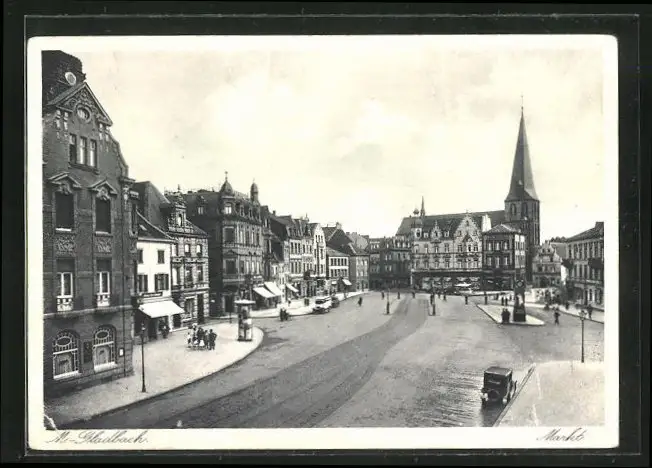
Task: Click the advertising column on the sidewalk
Action: coord(244,321)
